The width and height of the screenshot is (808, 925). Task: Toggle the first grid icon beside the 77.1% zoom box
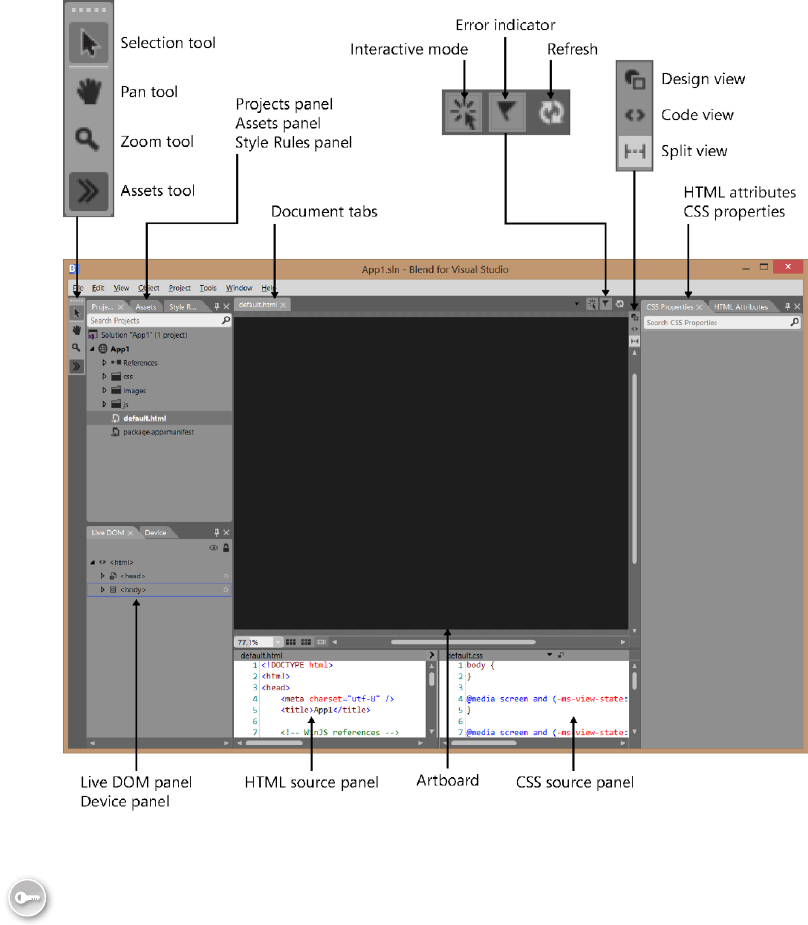click(x=291, y=642)
